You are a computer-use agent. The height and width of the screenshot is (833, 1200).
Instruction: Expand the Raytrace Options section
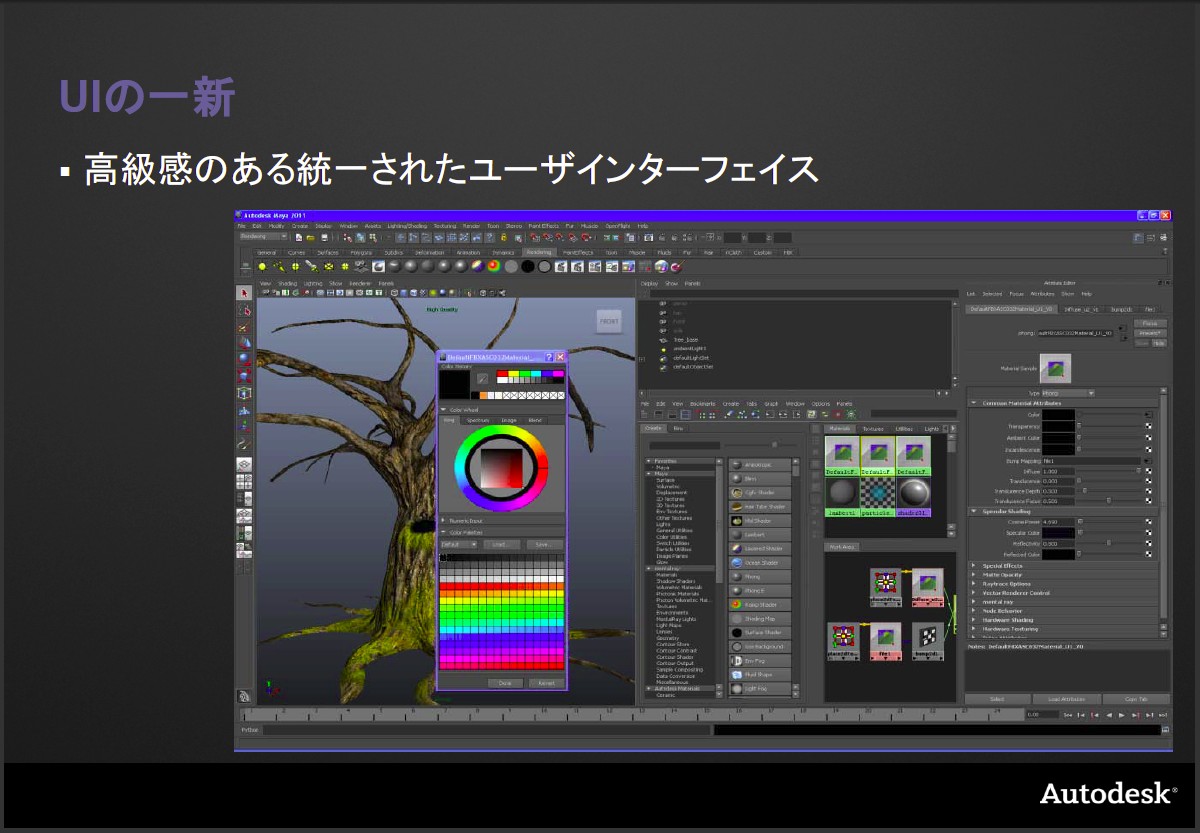point(974,584)
